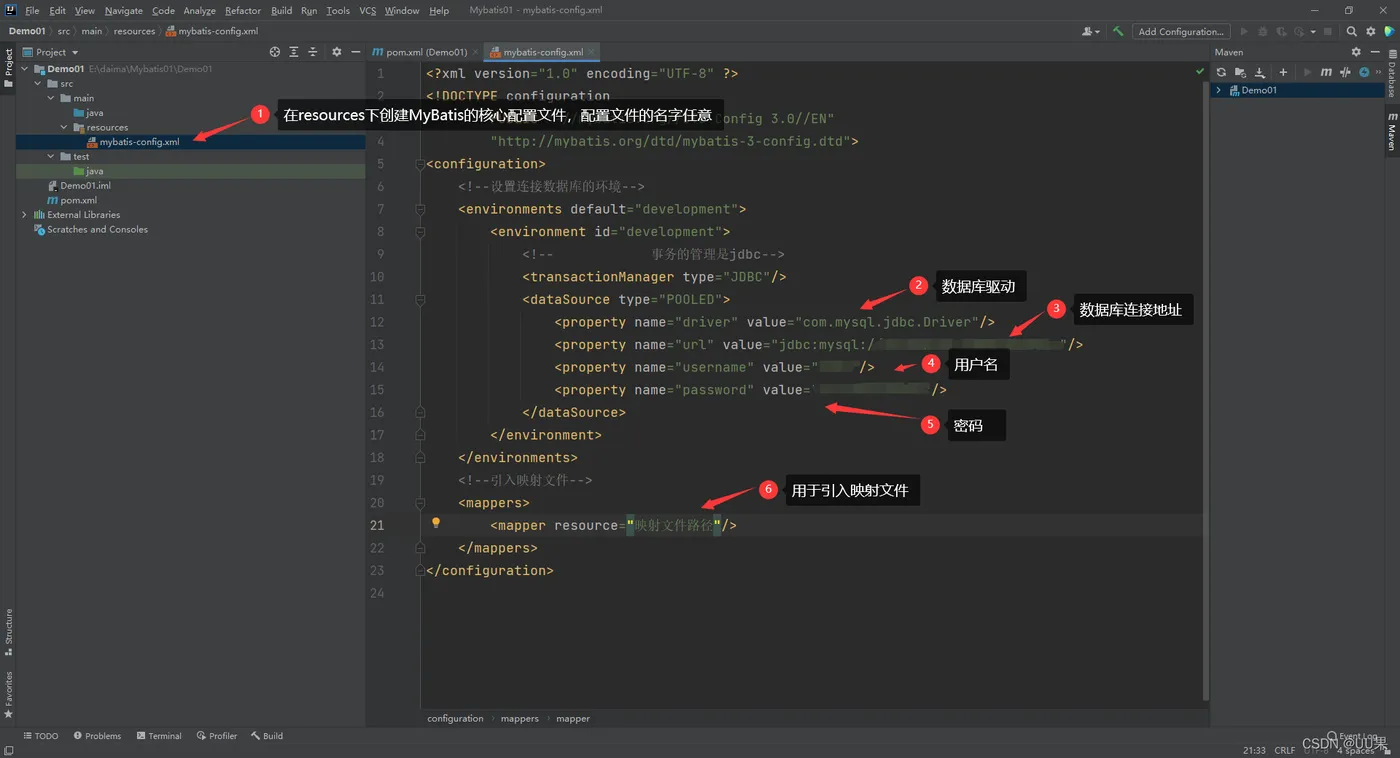Open the Terminal tool window
The width and height of the screenshot is (1400, 758).
coord(159,736)
